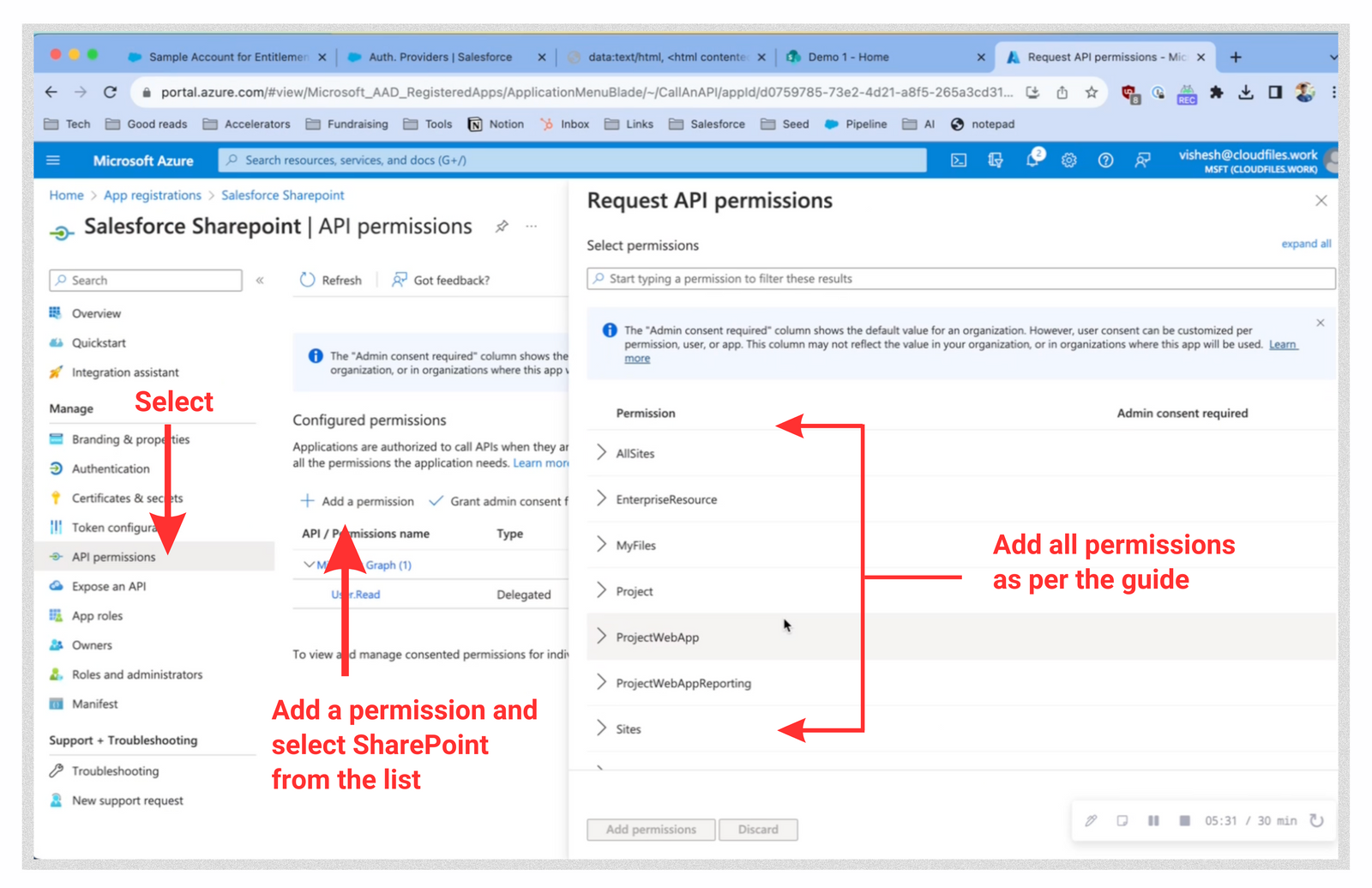
Task: Click the Add permissions button
Action: [650, 830]
